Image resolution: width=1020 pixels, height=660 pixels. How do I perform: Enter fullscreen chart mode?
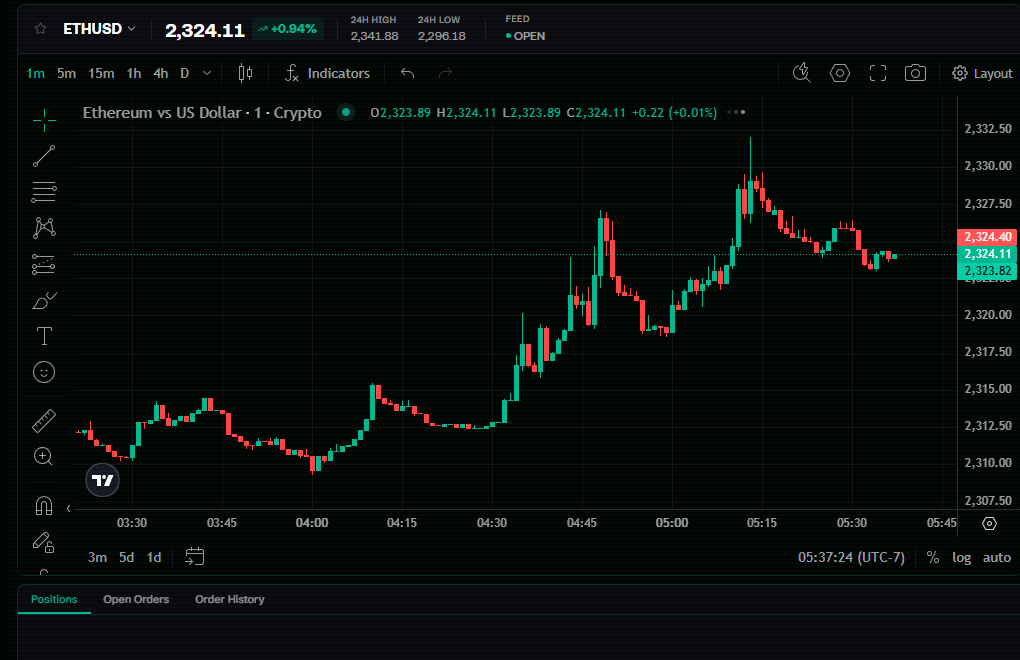(878, 73)
